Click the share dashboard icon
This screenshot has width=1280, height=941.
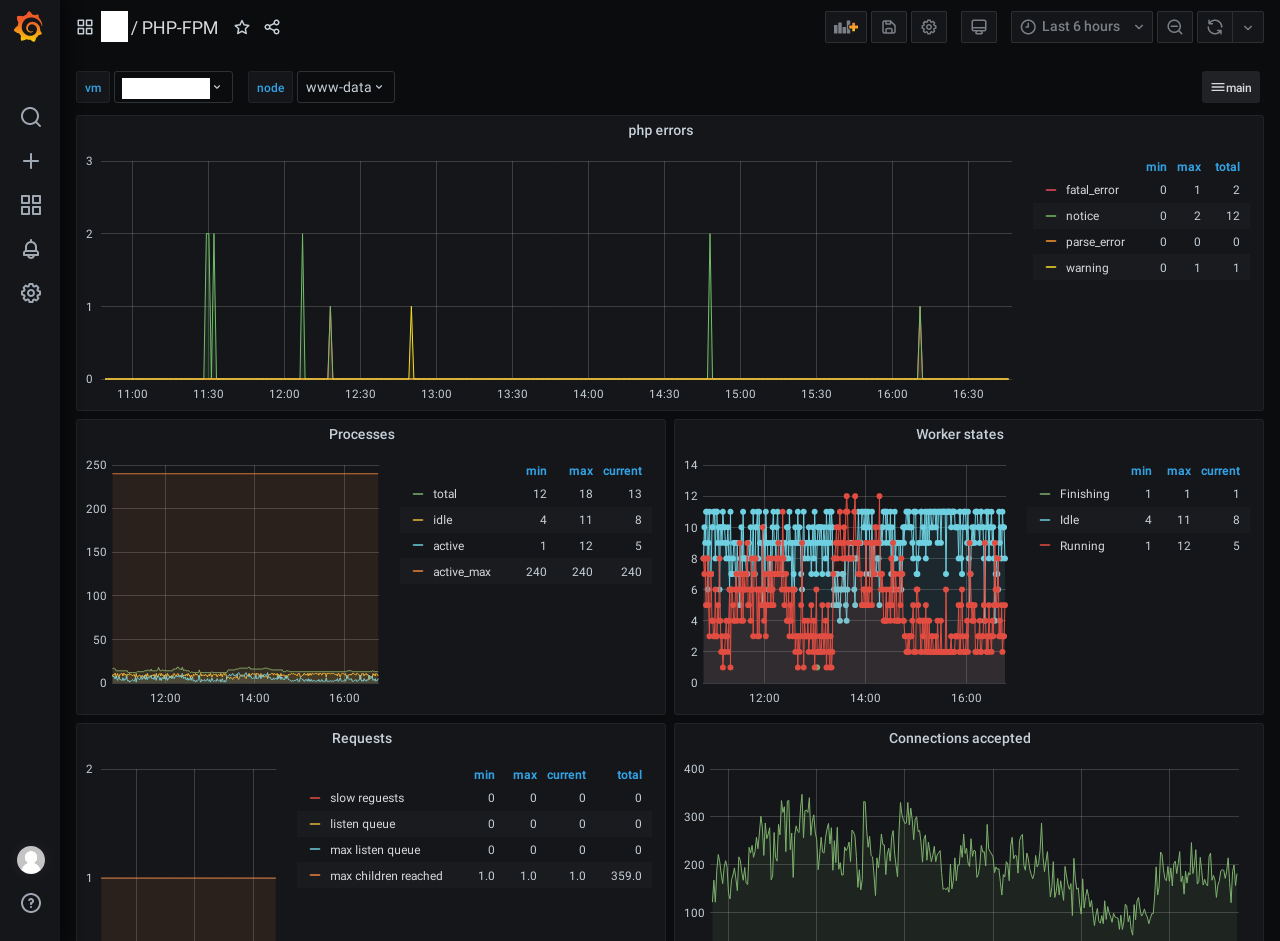(x=272, y=27)
